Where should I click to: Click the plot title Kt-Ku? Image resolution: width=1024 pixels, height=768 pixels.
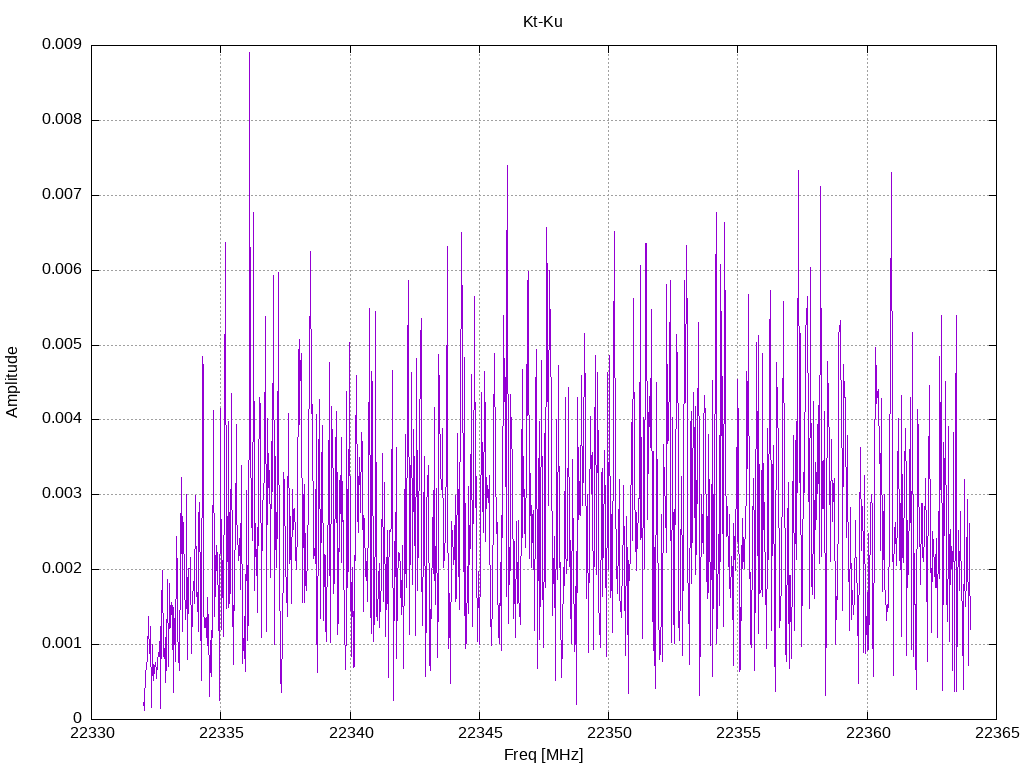pos(543,22)
